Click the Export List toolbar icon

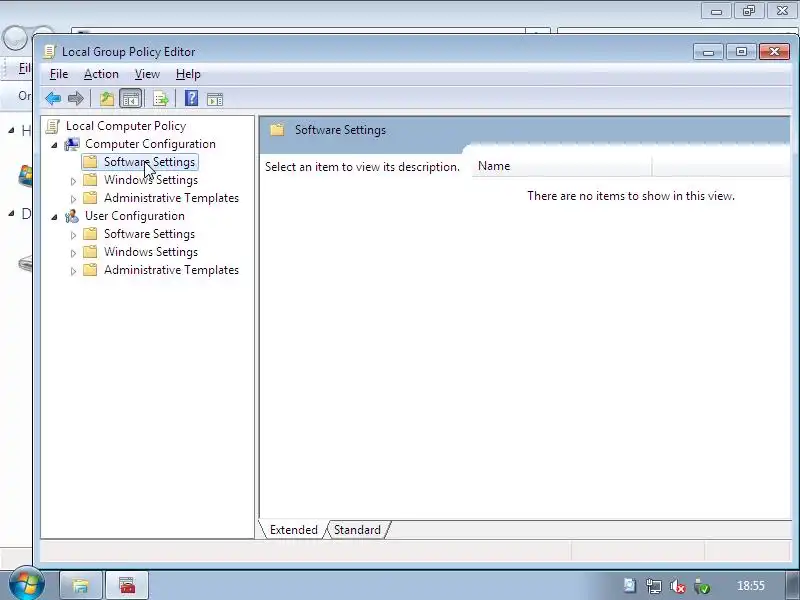click(161, 98)
